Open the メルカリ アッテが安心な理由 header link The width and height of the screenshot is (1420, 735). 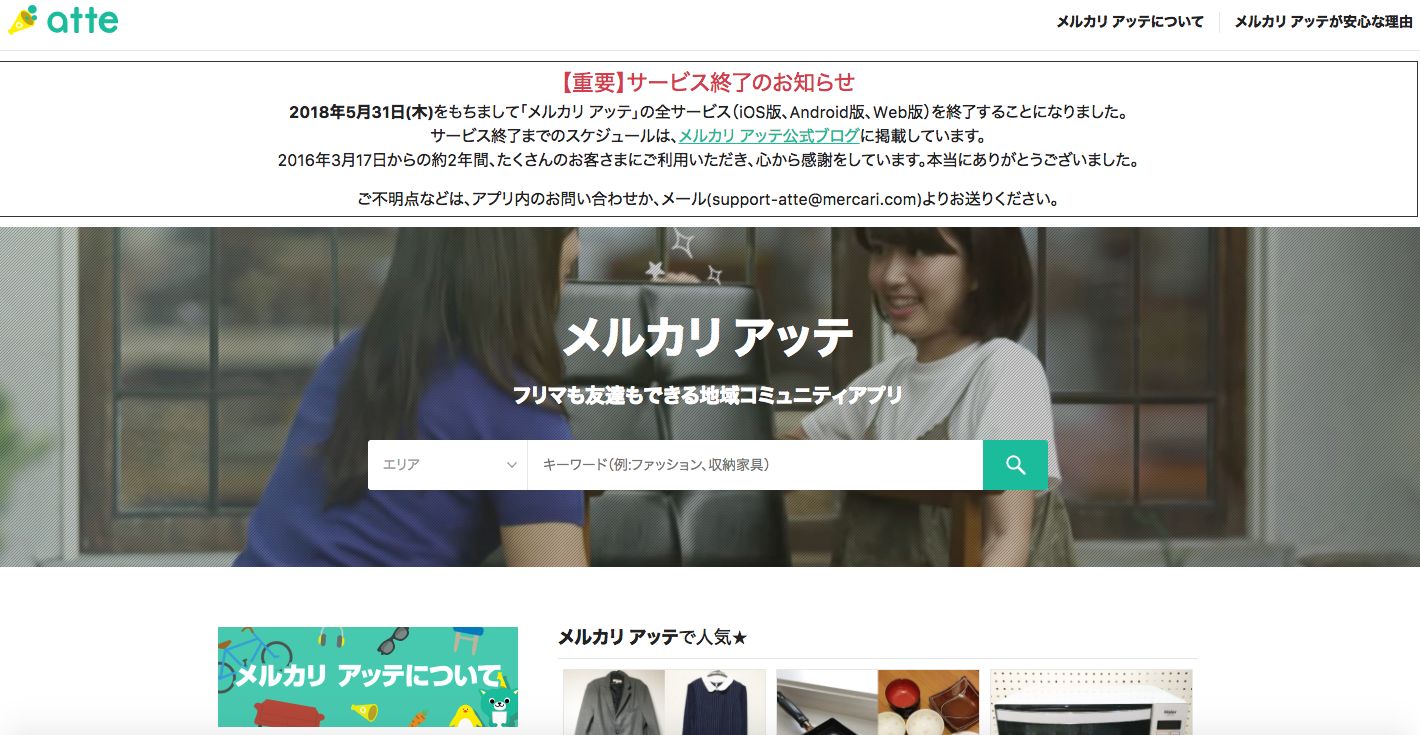click(x=1323, y=22)
